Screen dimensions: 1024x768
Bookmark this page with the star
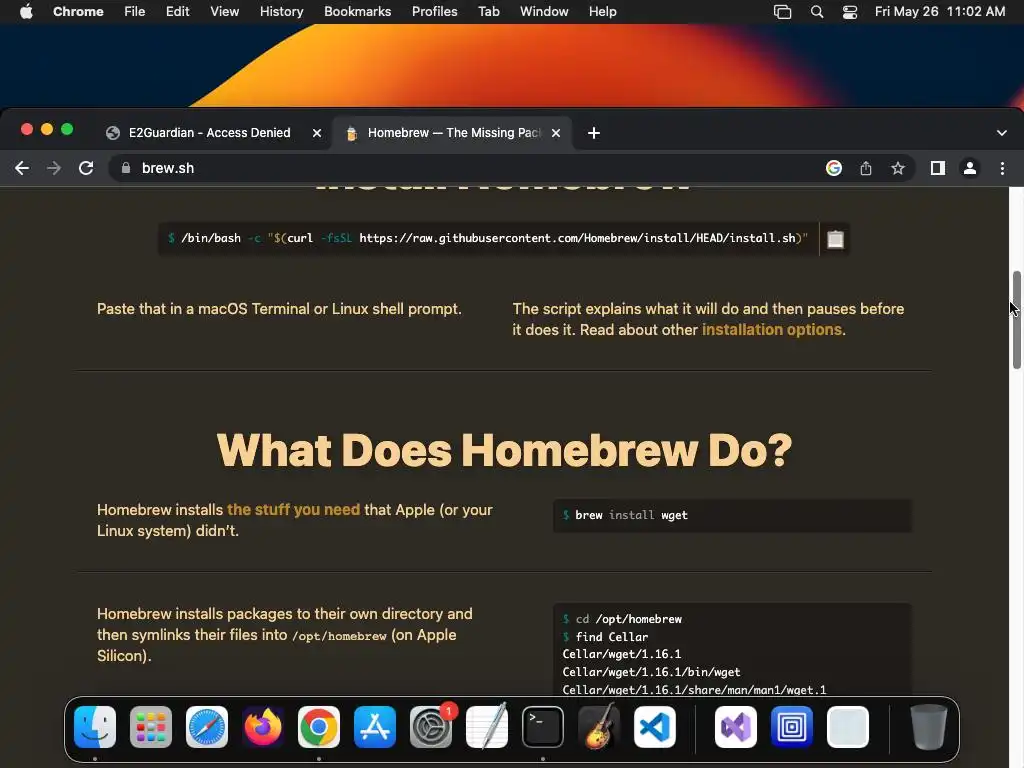coord(898,168)
